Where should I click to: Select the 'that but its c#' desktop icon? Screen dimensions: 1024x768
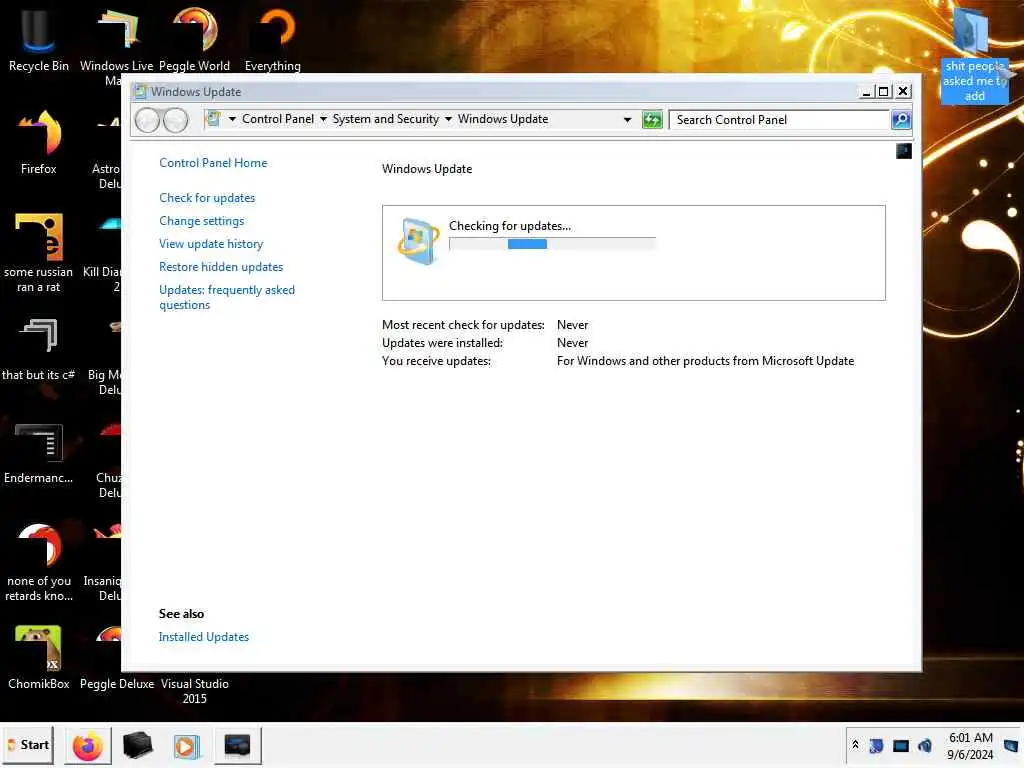click(38, 349)
